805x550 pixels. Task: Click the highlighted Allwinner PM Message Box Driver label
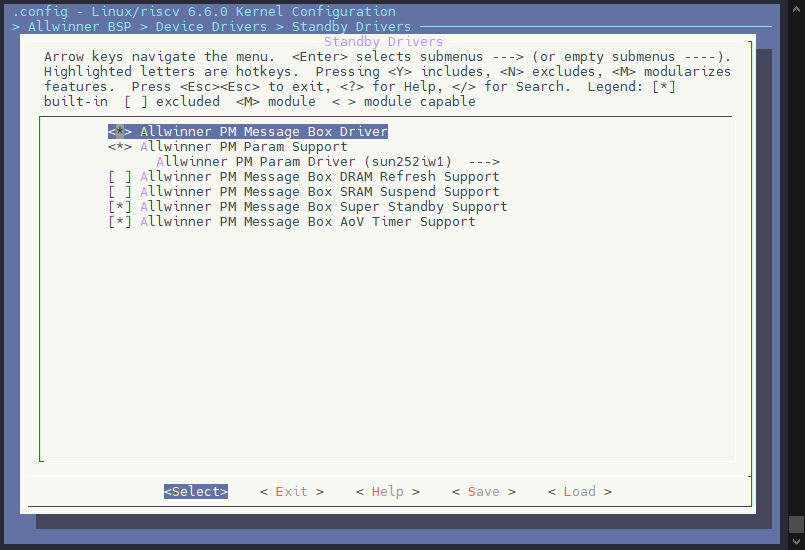263,132
